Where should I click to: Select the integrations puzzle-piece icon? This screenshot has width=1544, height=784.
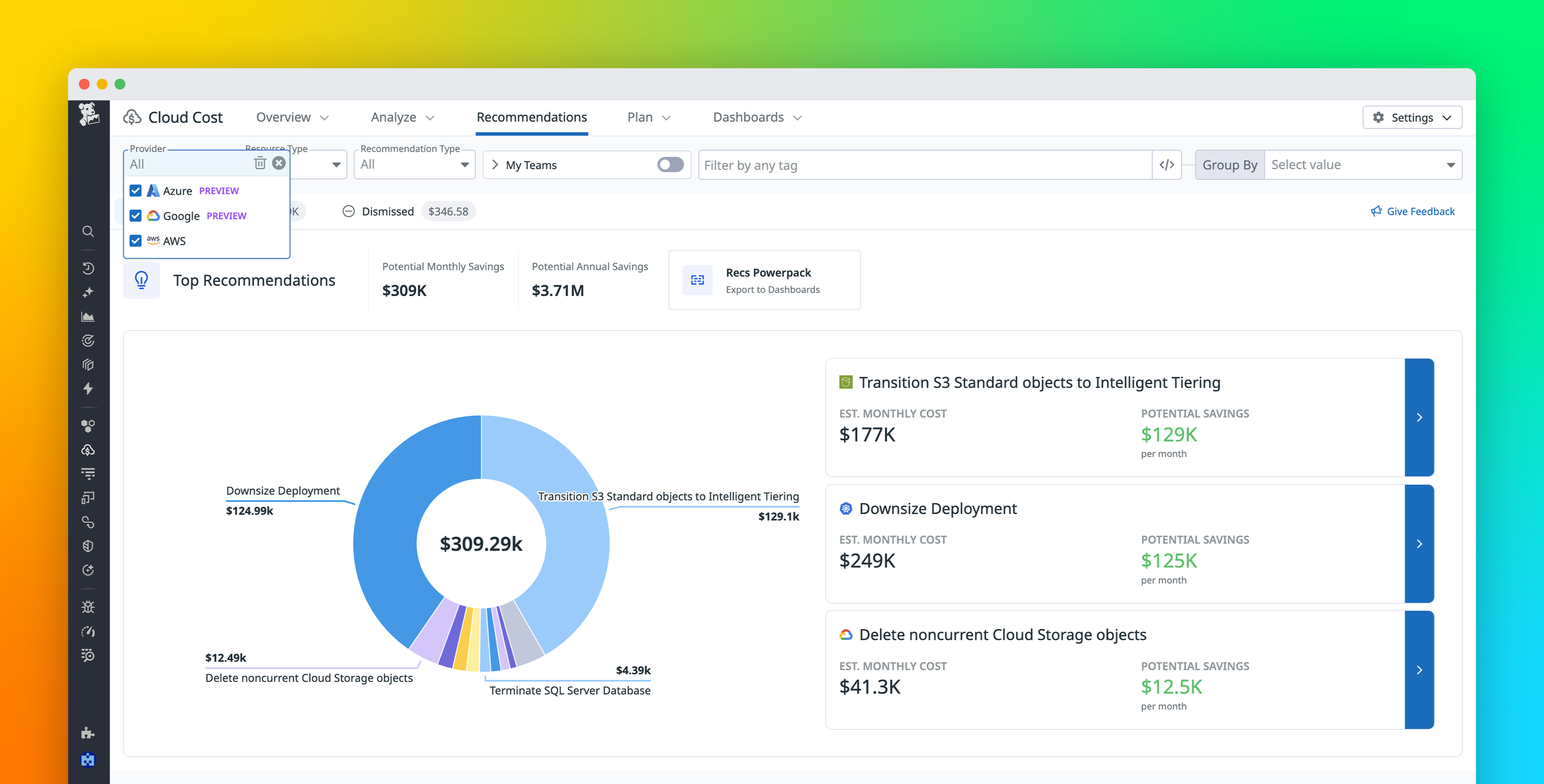(x=88, y=732)
